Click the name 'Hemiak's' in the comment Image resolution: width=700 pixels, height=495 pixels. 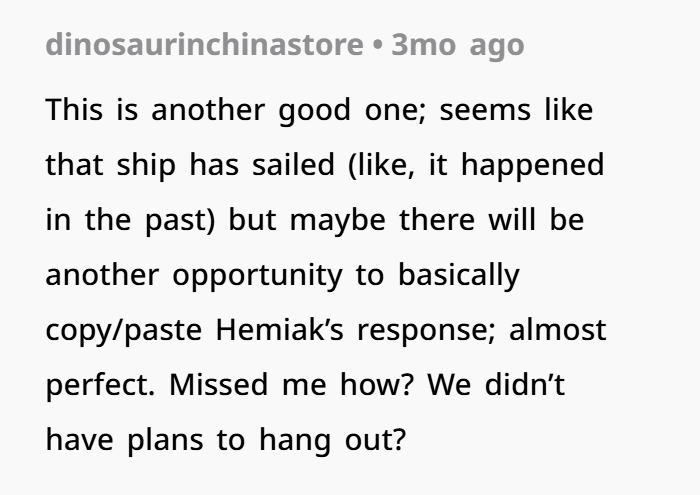pyautogui.click(x=279, y=329)
